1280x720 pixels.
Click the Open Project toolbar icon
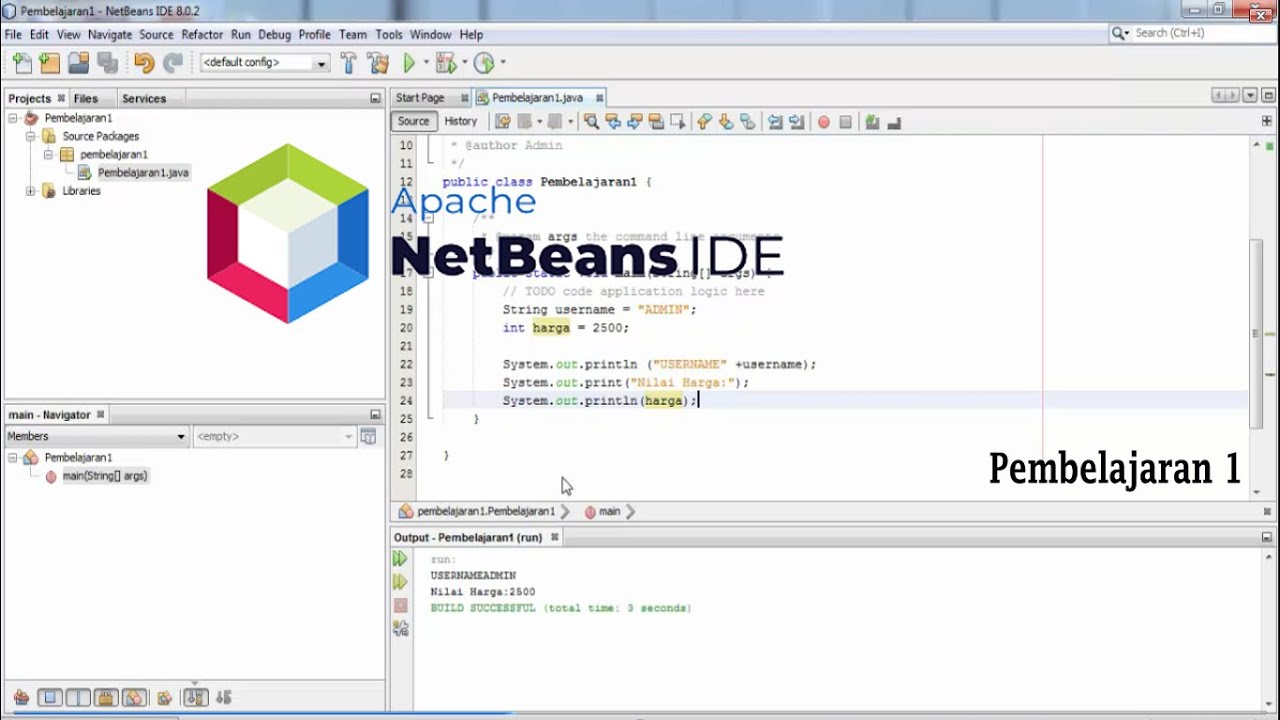pos(78,64)
